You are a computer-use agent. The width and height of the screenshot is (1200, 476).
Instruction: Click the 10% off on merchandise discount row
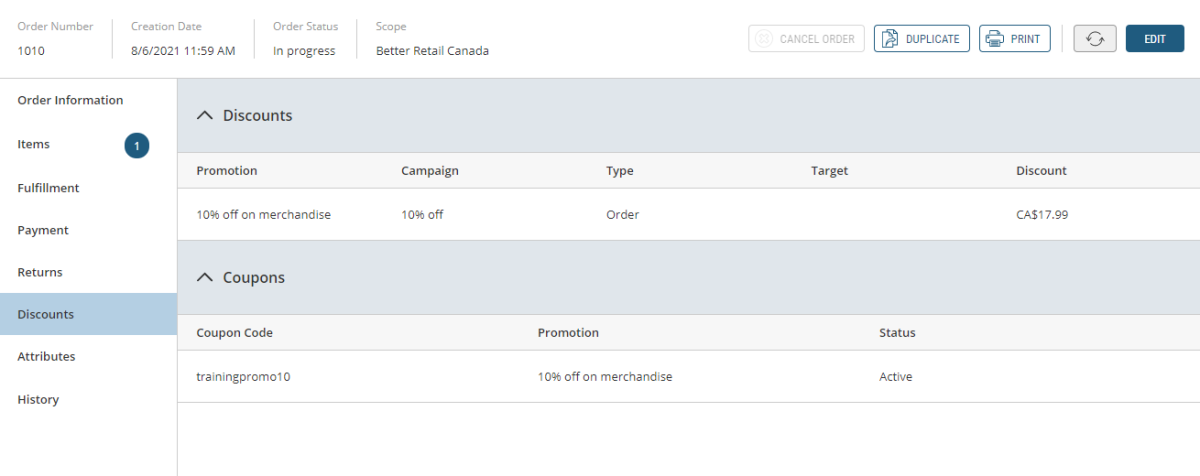click(263, 214)
